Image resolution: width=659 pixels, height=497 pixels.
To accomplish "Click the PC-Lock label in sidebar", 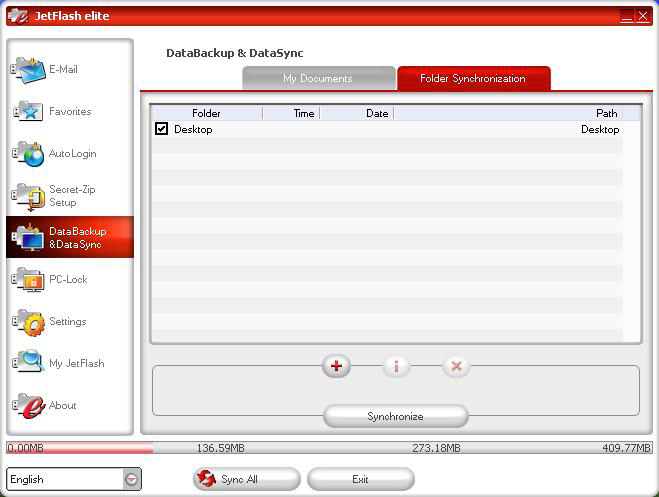I will pos(69,279).
